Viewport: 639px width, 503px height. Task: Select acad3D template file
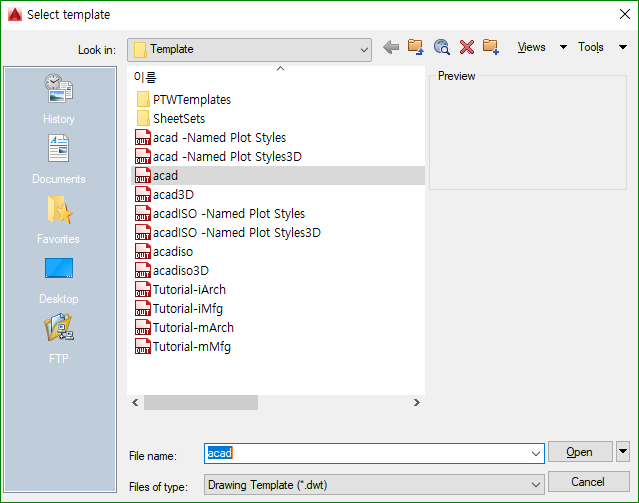[165, 195]
